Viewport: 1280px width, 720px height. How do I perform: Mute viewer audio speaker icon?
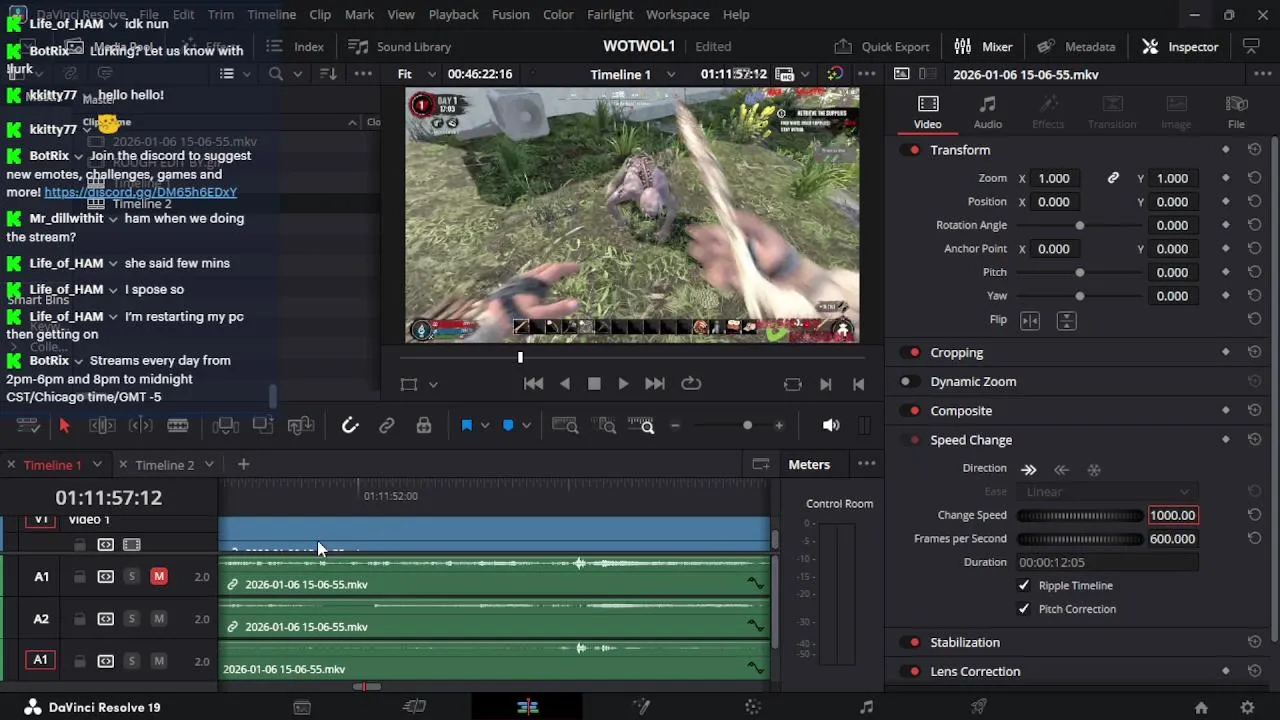(831, 425)
